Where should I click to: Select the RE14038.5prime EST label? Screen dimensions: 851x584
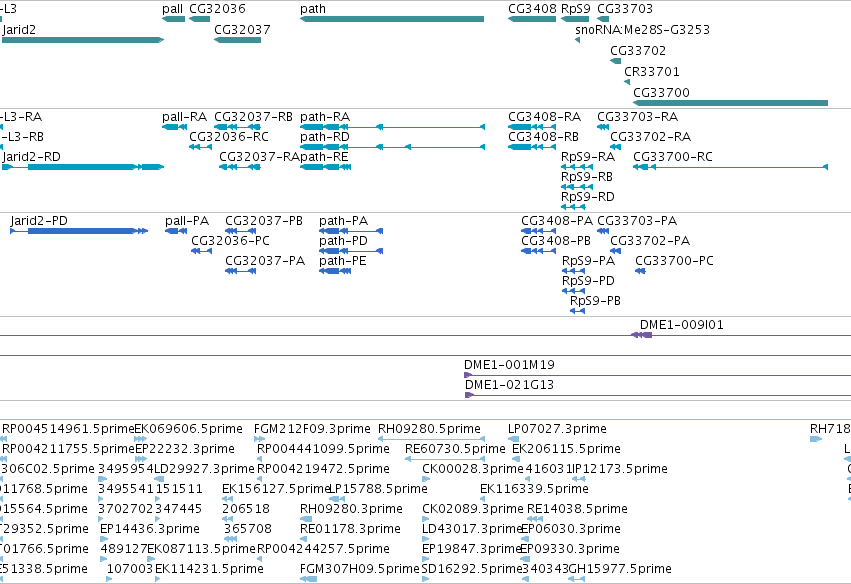coord(577,509)
